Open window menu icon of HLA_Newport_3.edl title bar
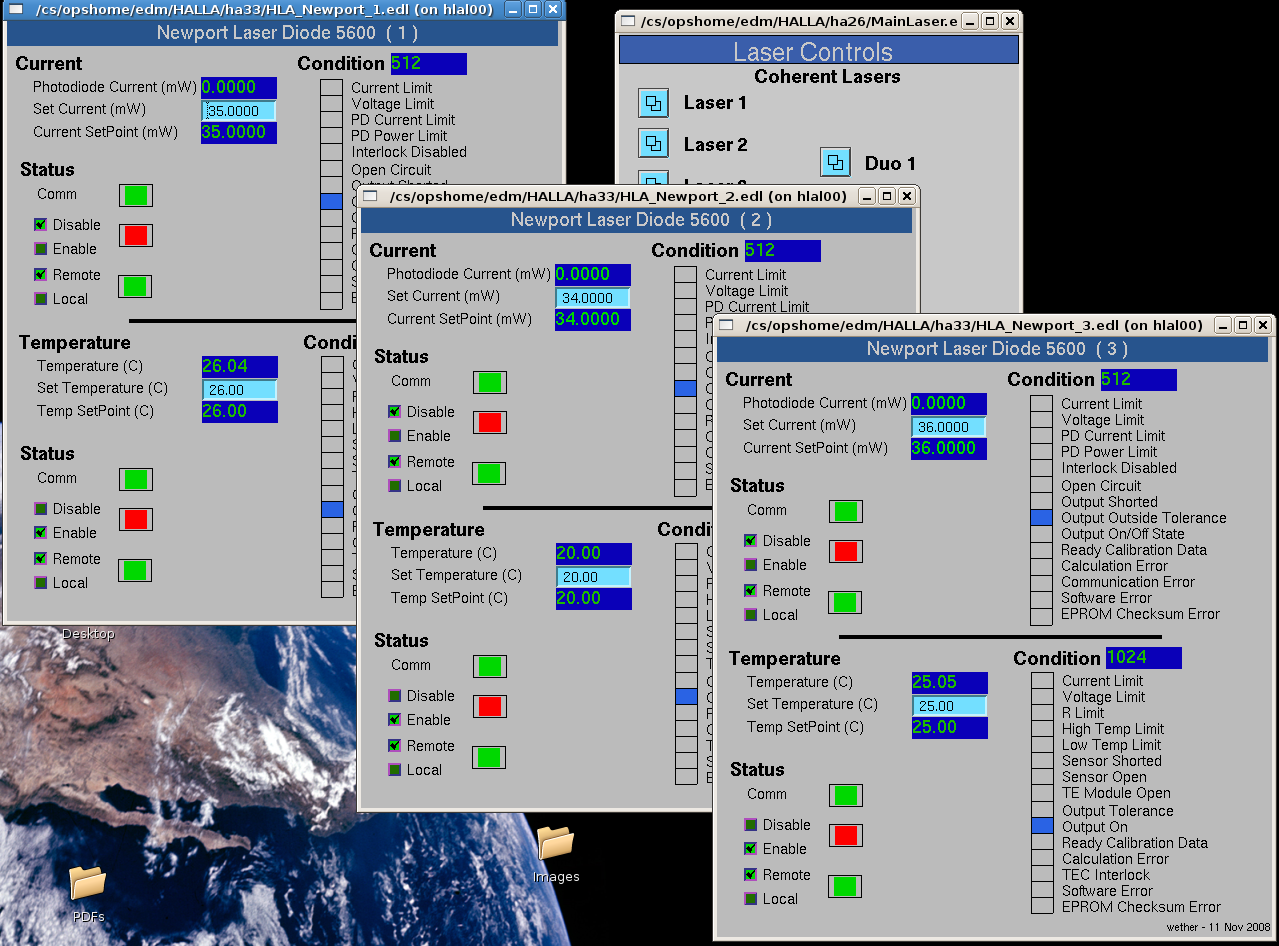 (x=727, y=326)
